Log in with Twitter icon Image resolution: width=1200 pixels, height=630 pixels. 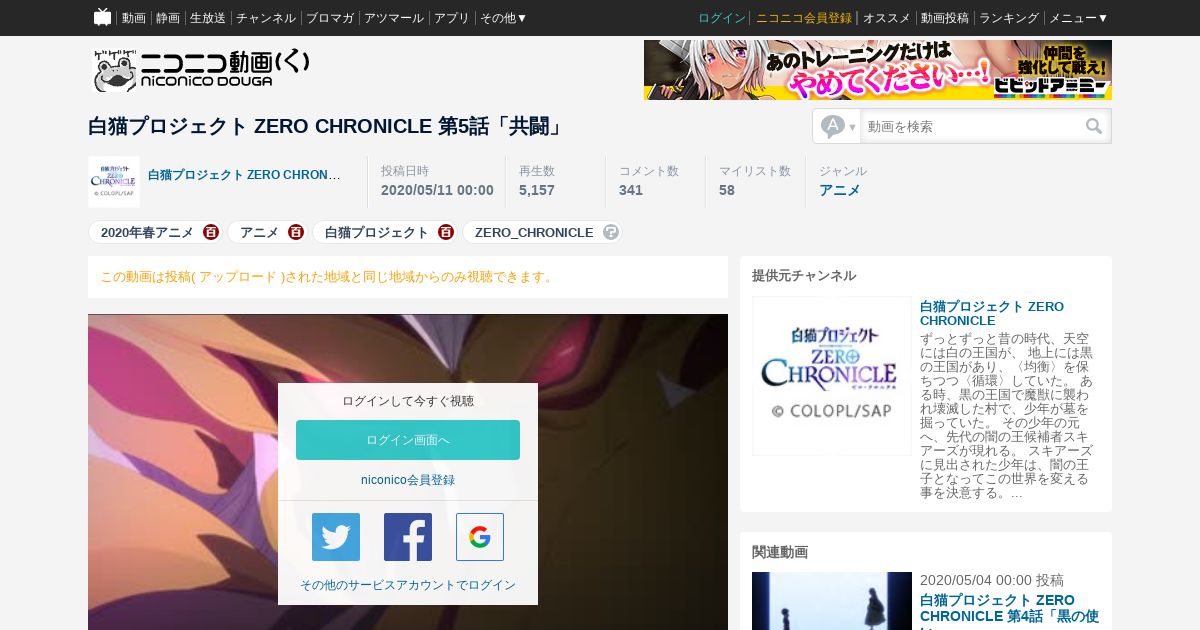[x=336, y=537]
